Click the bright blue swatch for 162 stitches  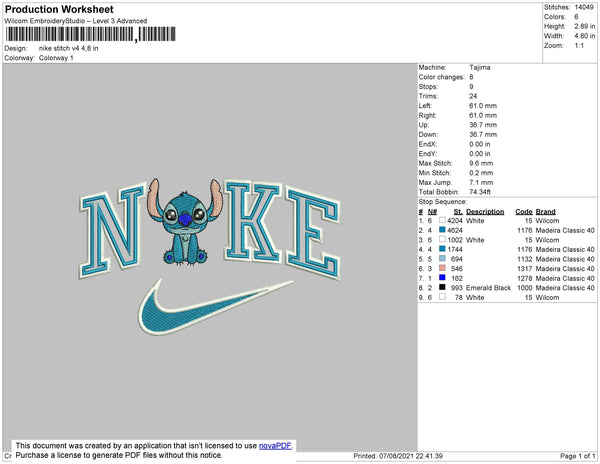tap(442, 278)
